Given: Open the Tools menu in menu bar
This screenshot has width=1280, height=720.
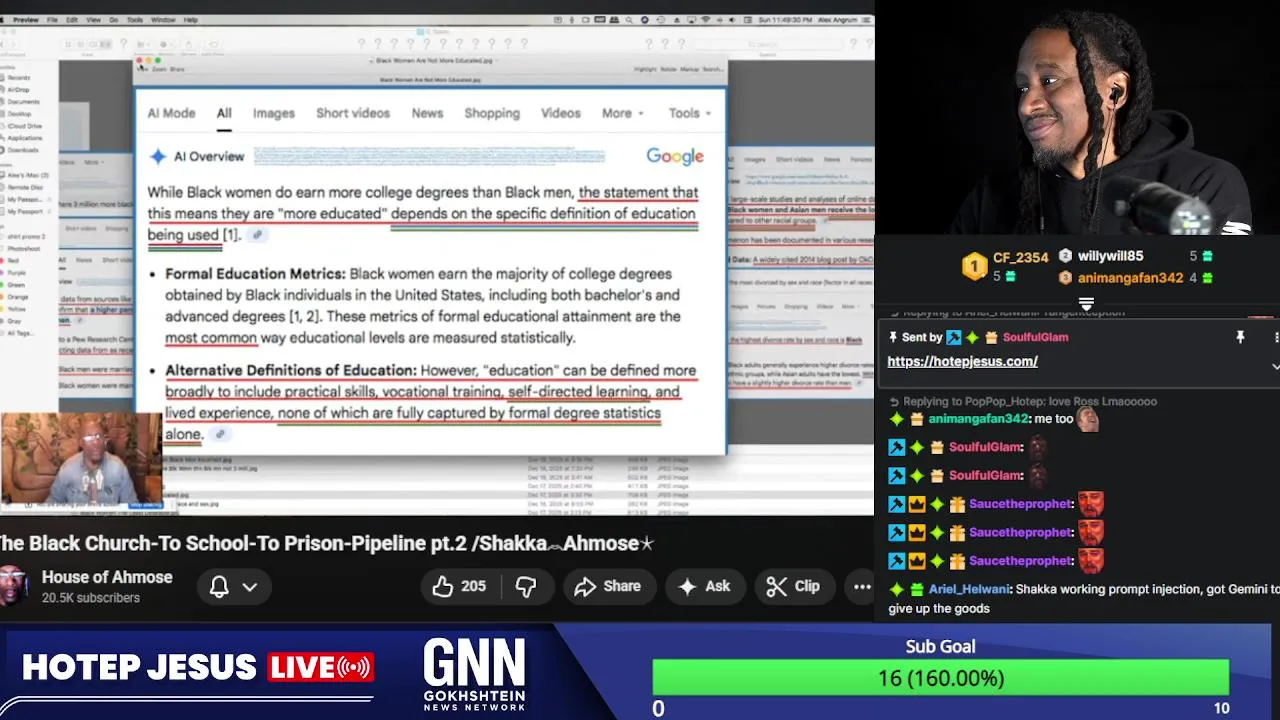Looking at the screenshot, I should coord(135,20).
